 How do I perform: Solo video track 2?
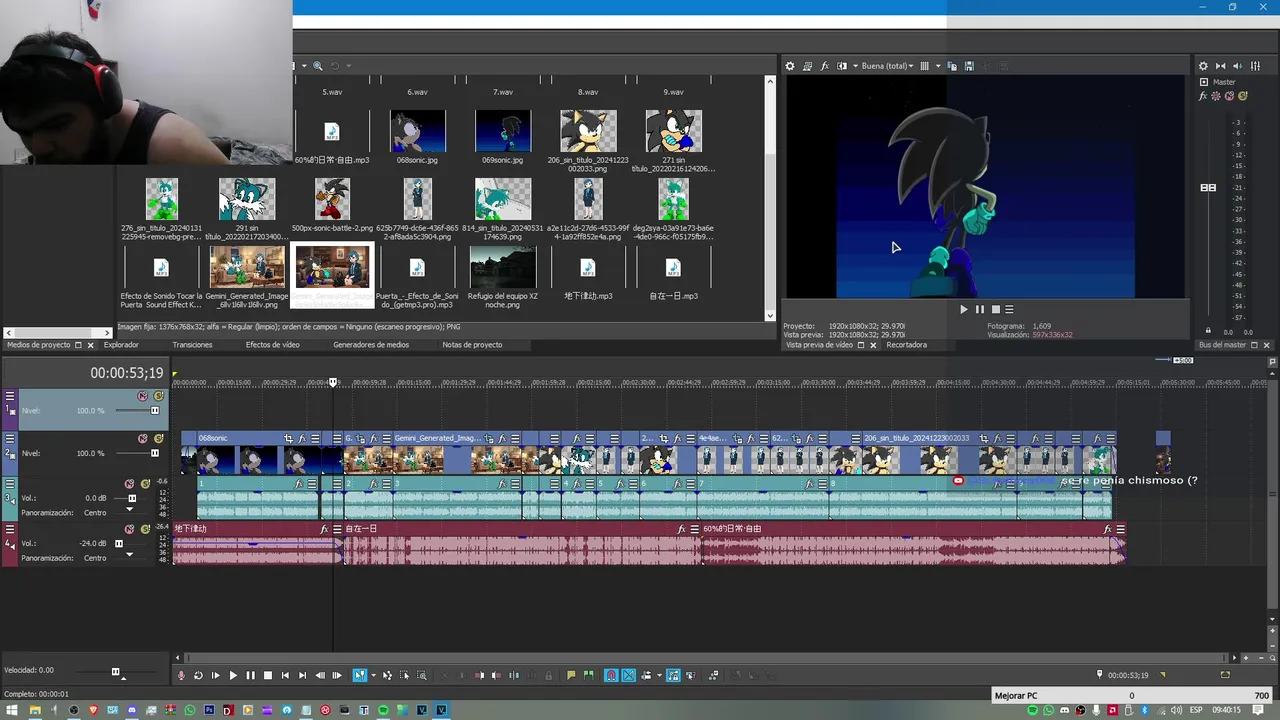[159, 439]
